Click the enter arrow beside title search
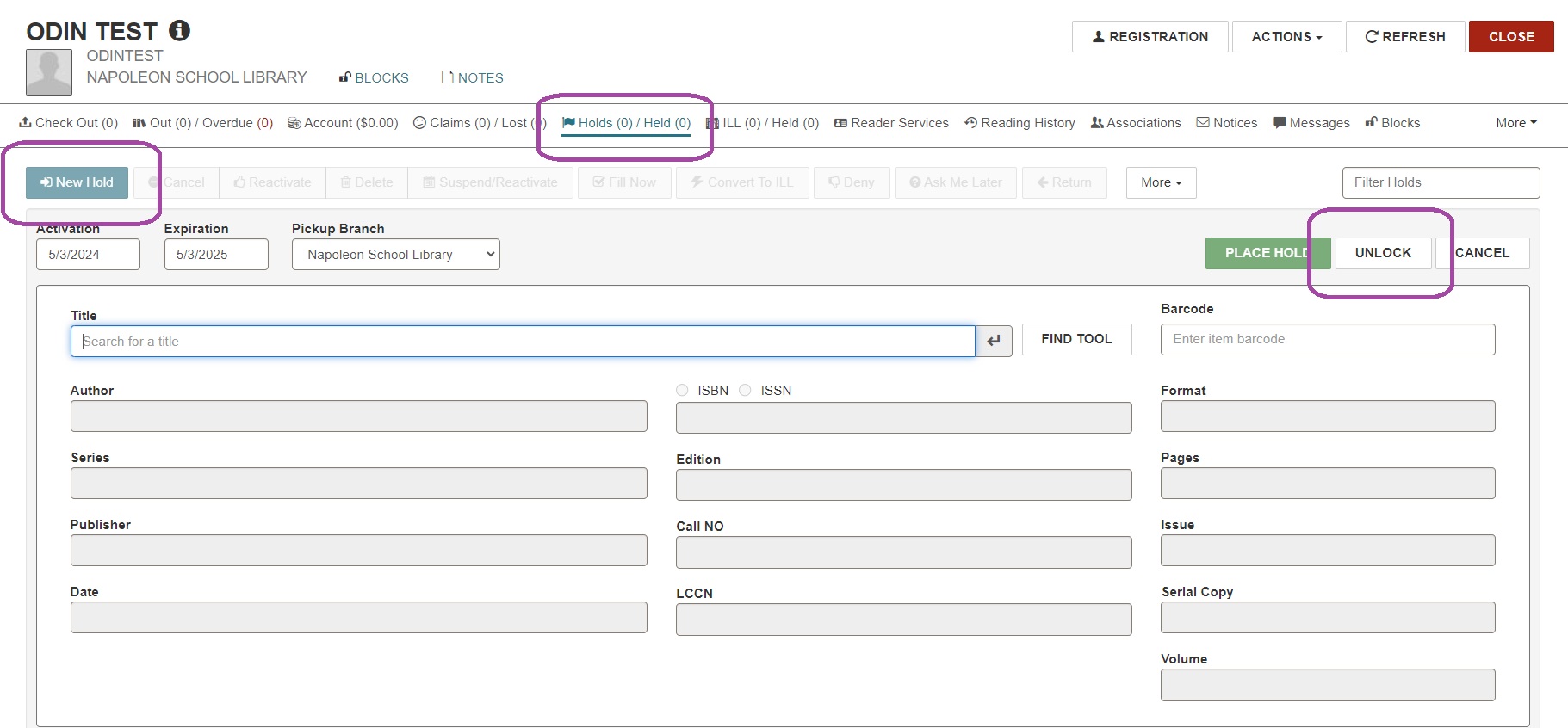The image size is (1568, 728). point(994,341)
